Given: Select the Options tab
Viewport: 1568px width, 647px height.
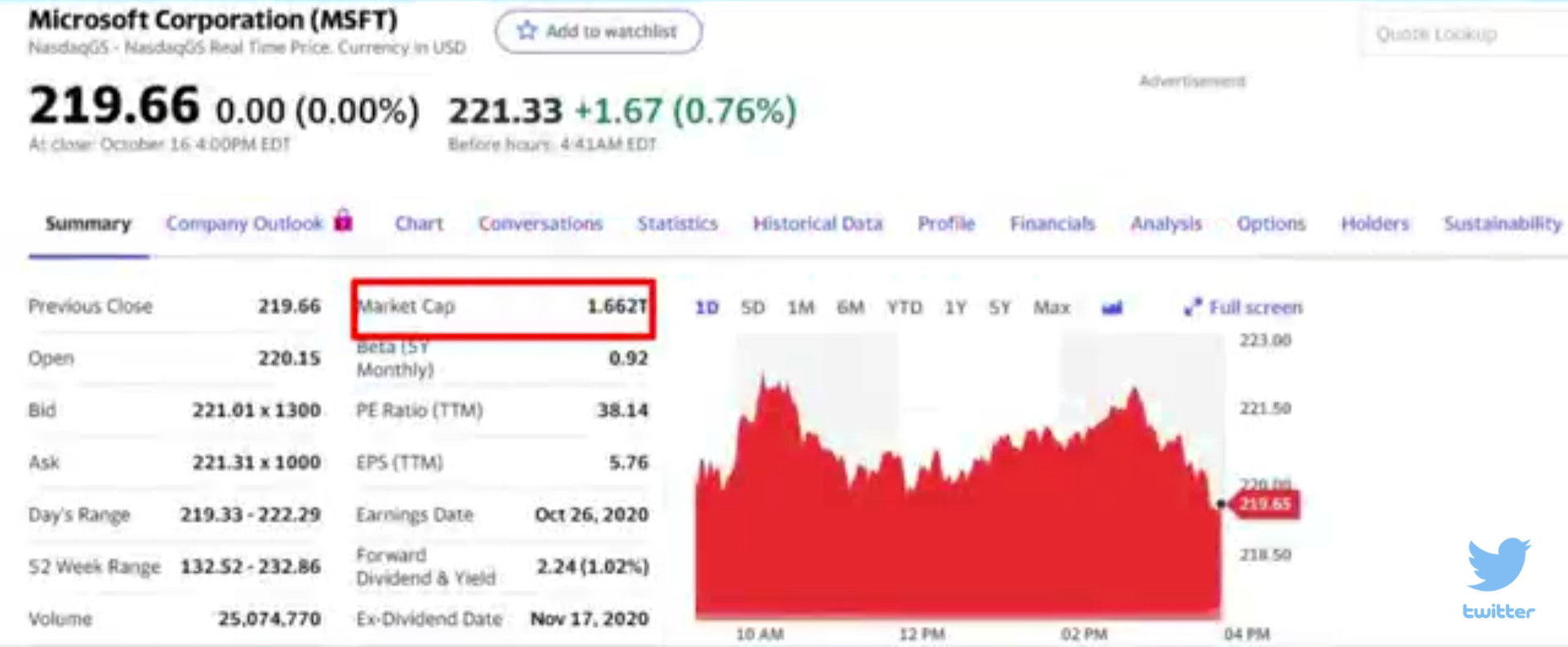Looking at the screenshot, I should pos(1272,224).
